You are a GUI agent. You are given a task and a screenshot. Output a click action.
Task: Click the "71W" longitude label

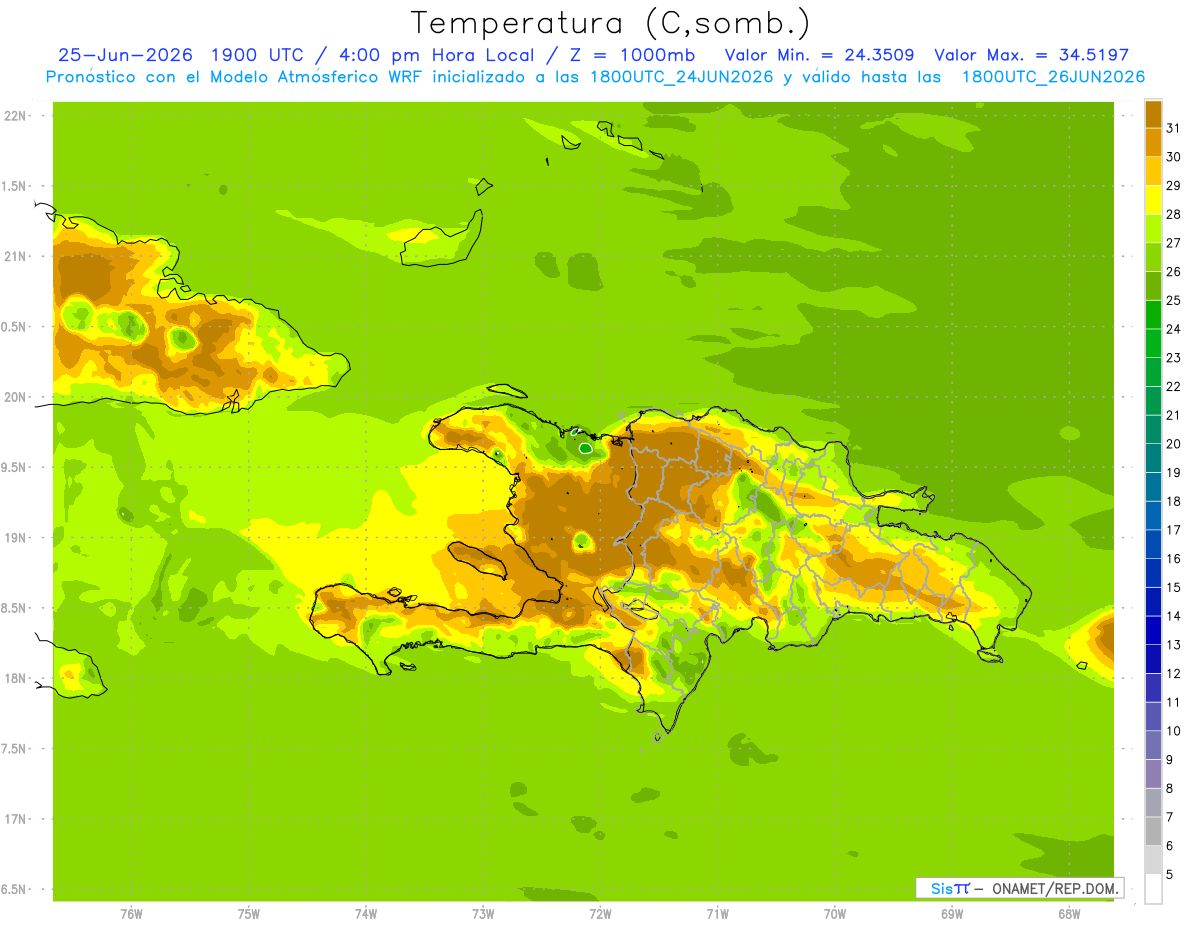pyautogui.click(x=717, y=914)
